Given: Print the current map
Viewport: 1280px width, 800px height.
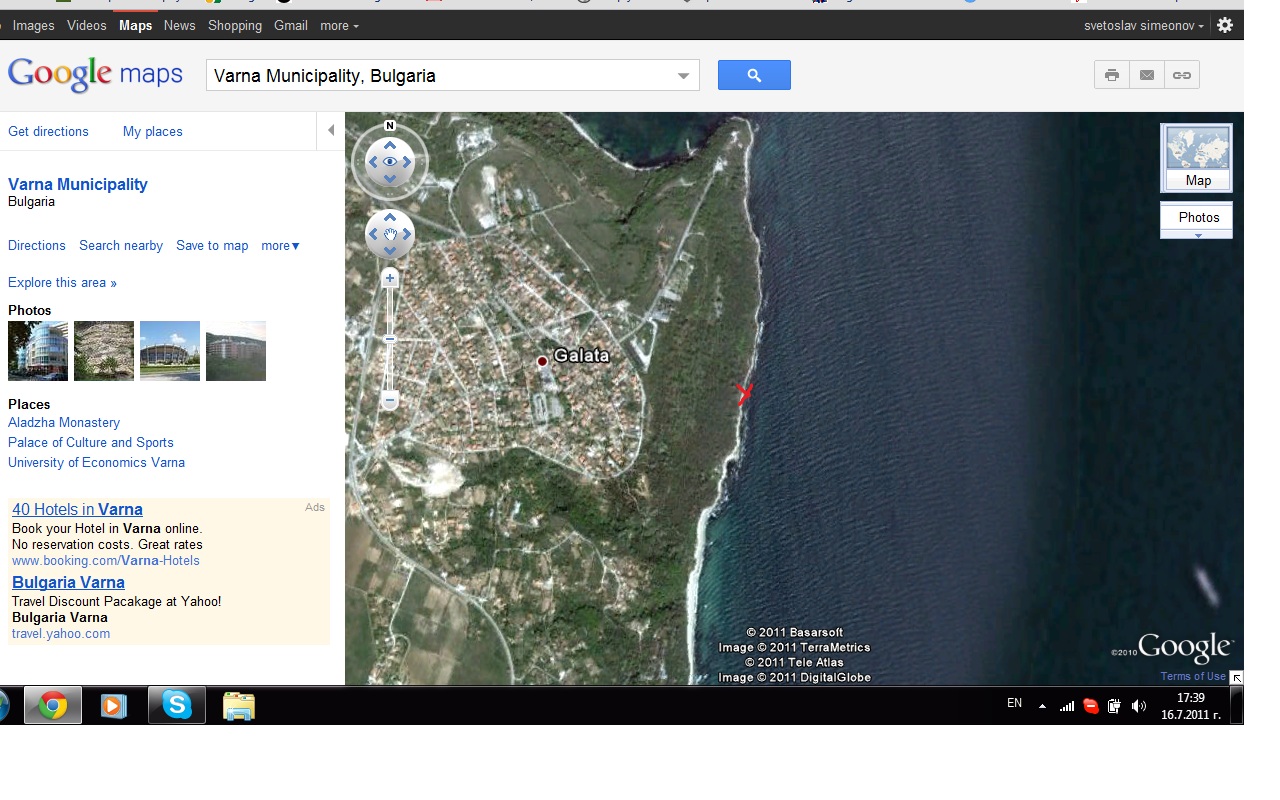Looking at the screenshot, I should coord(1112,75).
